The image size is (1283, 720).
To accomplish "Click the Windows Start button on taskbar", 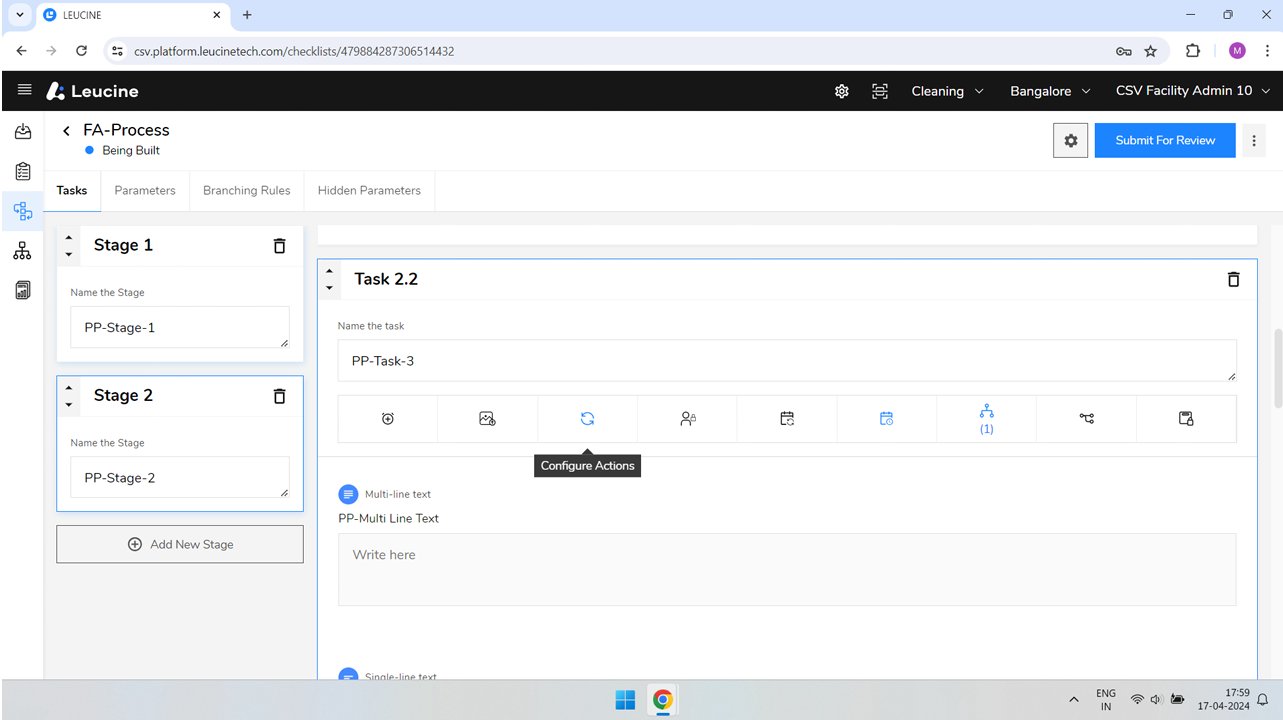I will pyautogui.click(x=625, y=700).
